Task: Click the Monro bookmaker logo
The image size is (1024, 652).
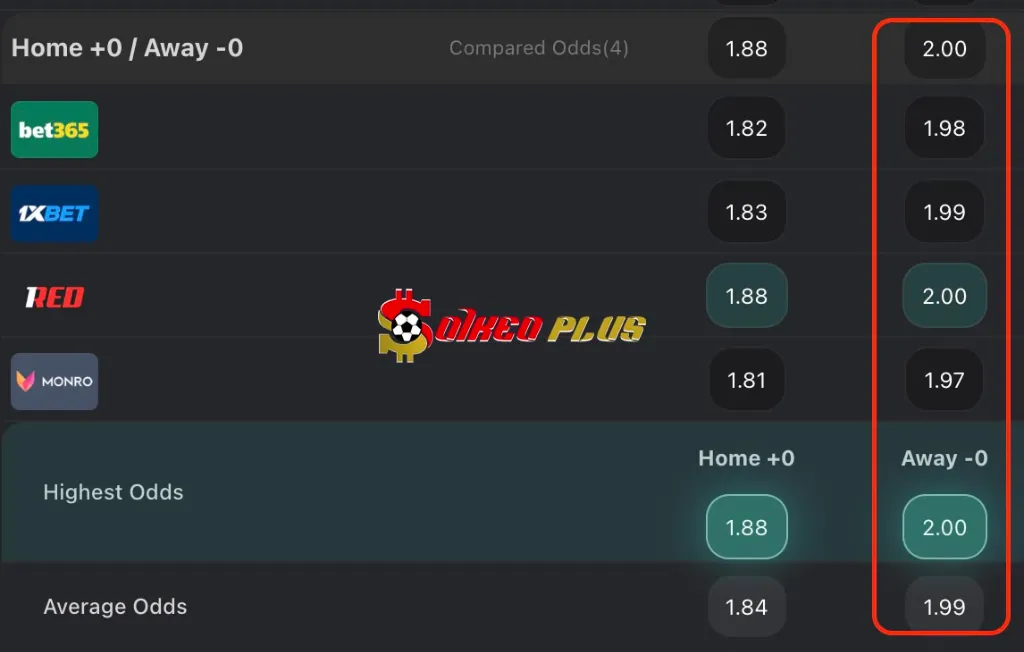Action: (54, 381)
